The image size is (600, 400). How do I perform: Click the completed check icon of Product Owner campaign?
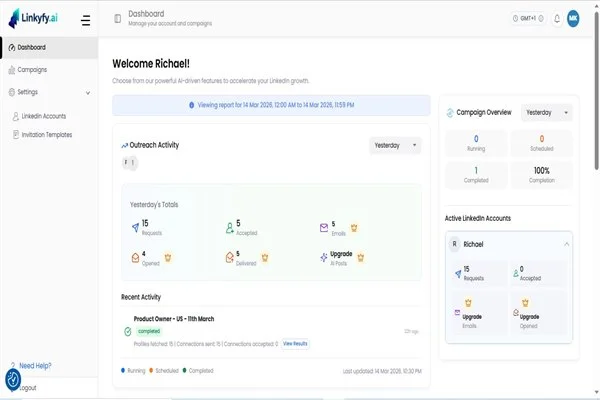[128, 331]
